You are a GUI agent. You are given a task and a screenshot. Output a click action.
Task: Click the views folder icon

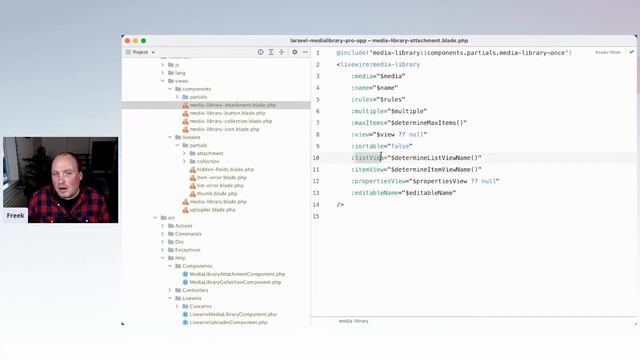[x=171, y=81]
